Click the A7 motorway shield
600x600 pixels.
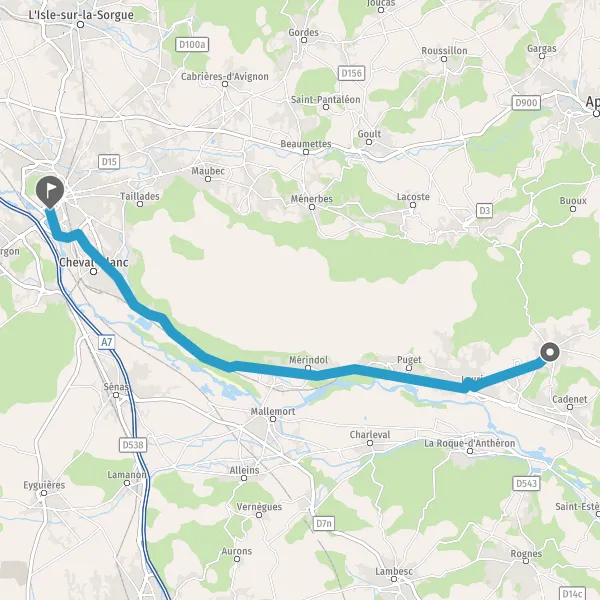[x=106, y=342]
